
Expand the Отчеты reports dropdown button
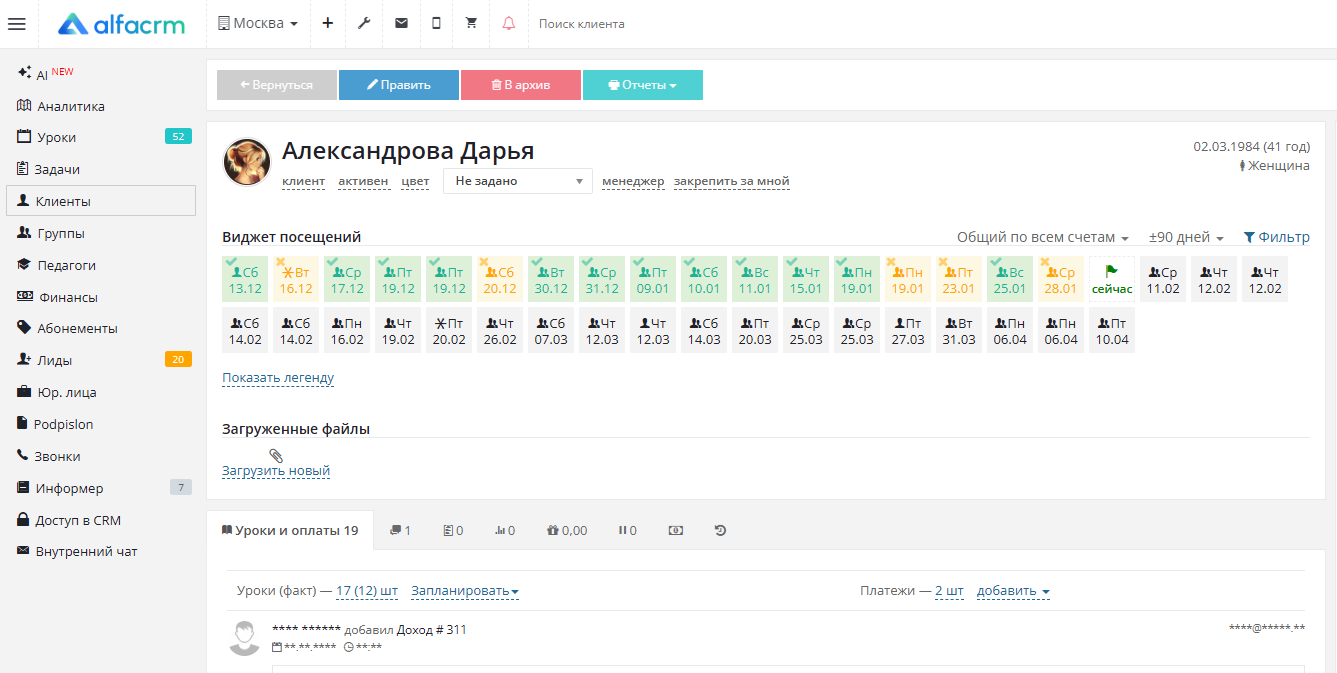642,85
